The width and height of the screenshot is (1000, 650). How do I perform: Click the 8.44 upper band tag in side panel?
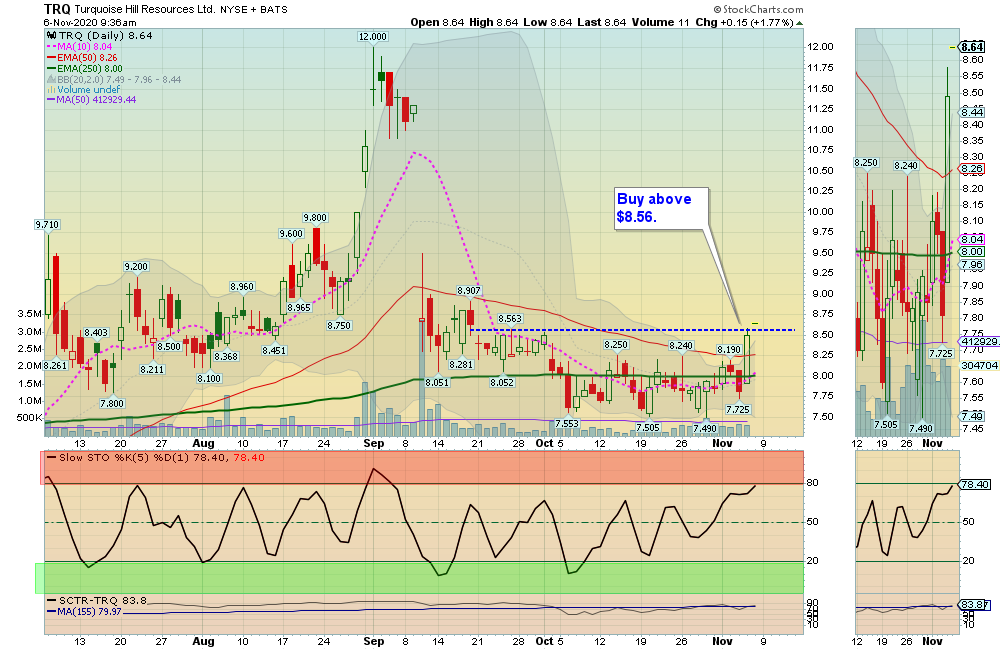click(x=973, y=112)
